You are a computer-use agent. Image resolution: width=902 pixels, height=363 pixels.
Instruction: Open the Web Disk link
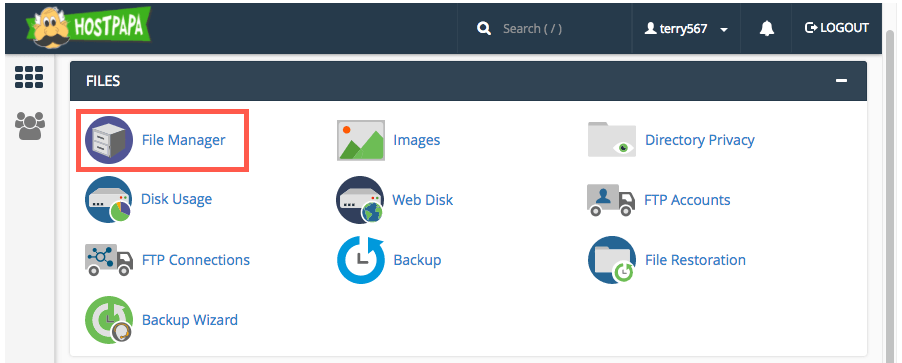tap(423, 200)
